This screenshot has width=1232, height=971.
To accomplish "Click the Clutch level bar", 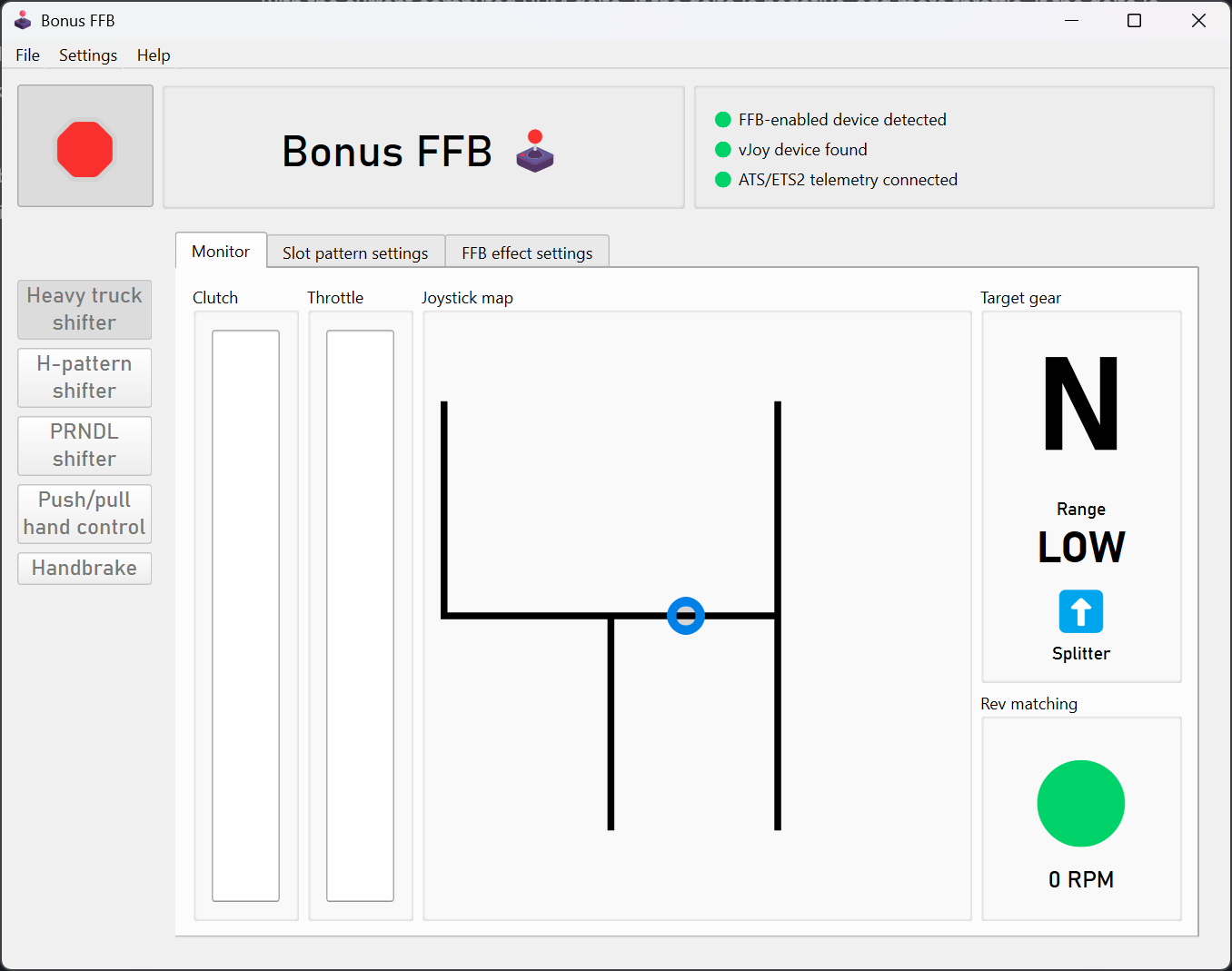I will click(x=245, y=616).
